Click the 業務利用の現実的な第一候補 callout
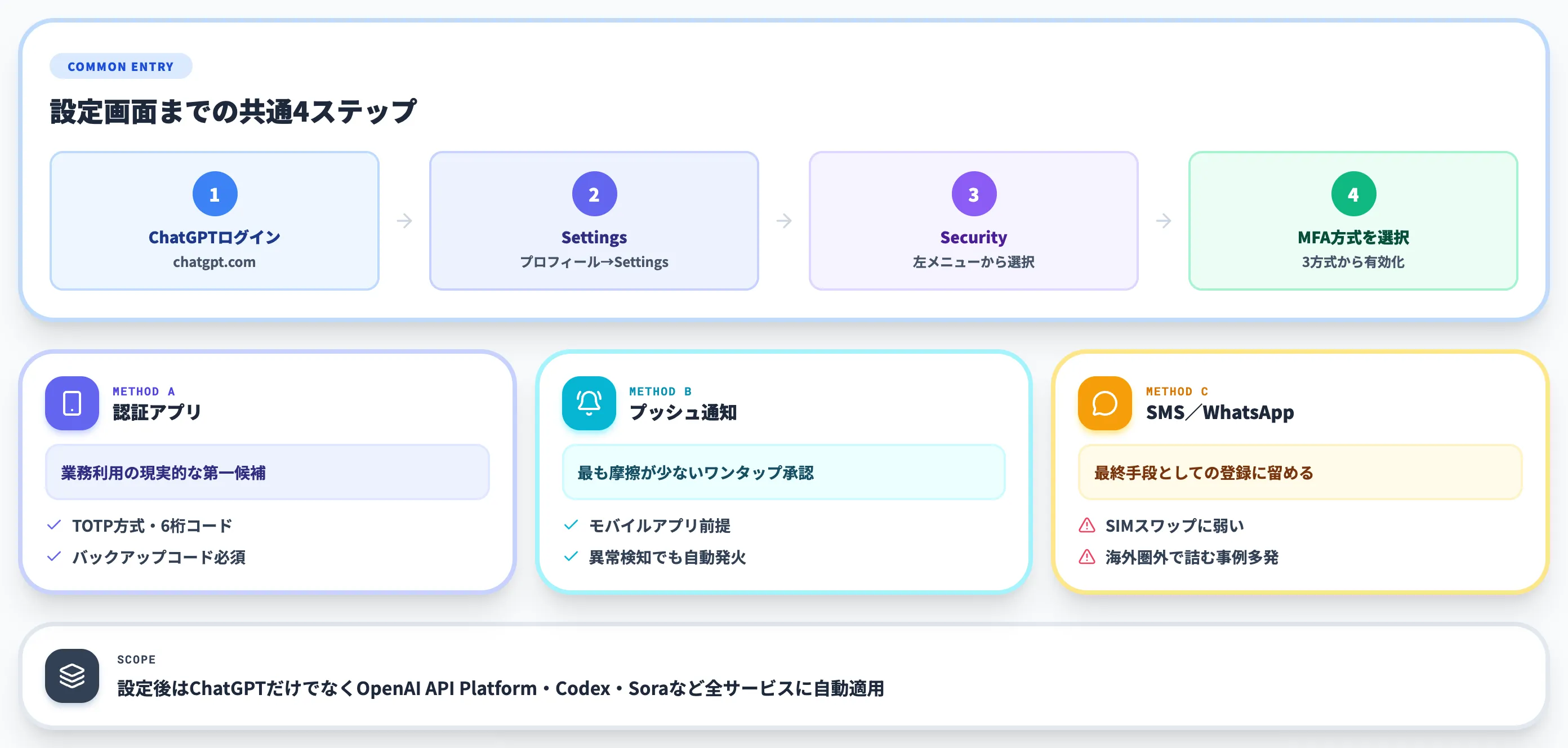The height and width of the screenshot is (748, 1568). (267, 473)
